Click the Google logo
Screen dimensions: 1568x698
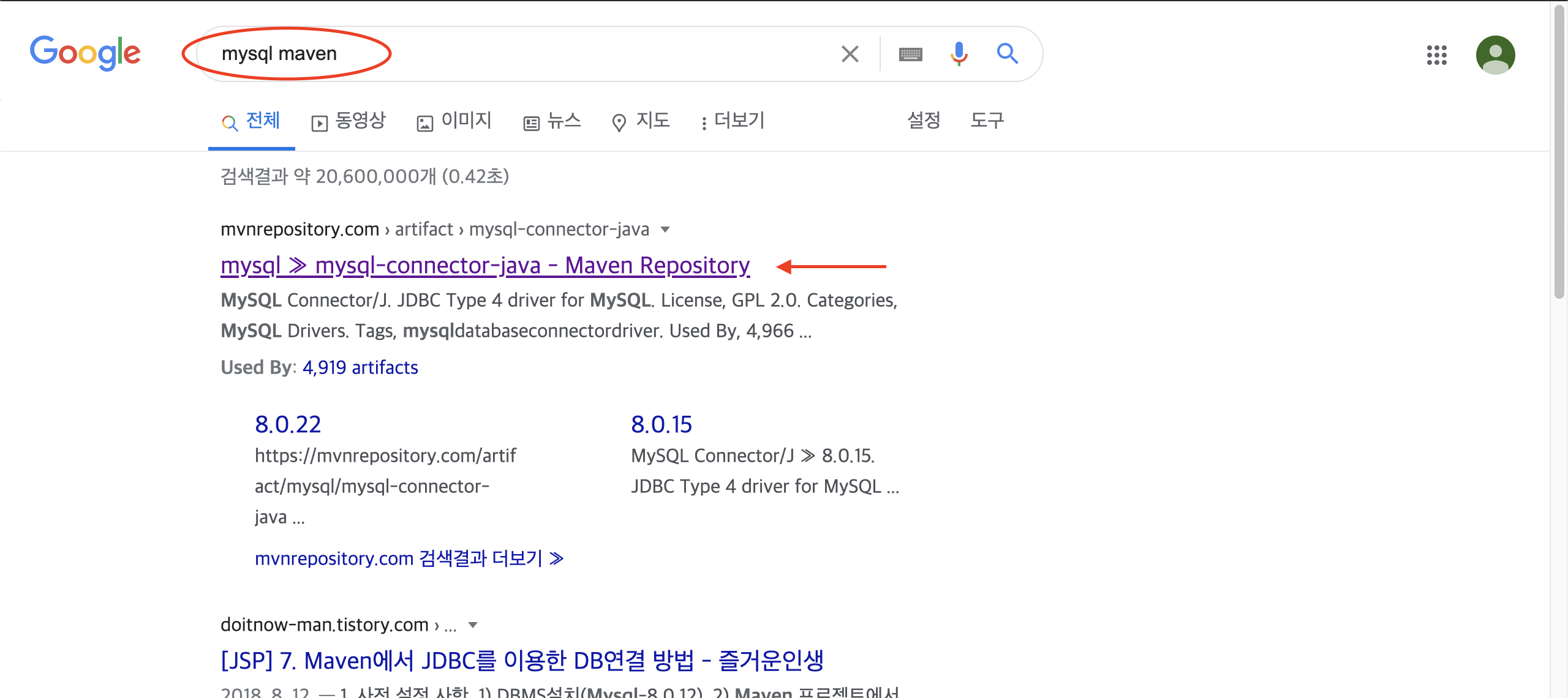[x=85, y=53]
